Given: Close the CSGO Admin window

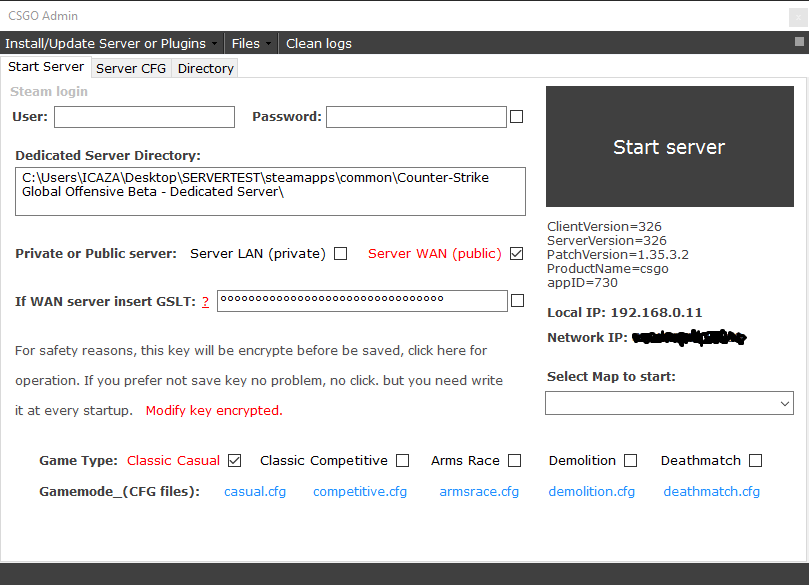Looking at the screenshot, I should coord(798,17).
